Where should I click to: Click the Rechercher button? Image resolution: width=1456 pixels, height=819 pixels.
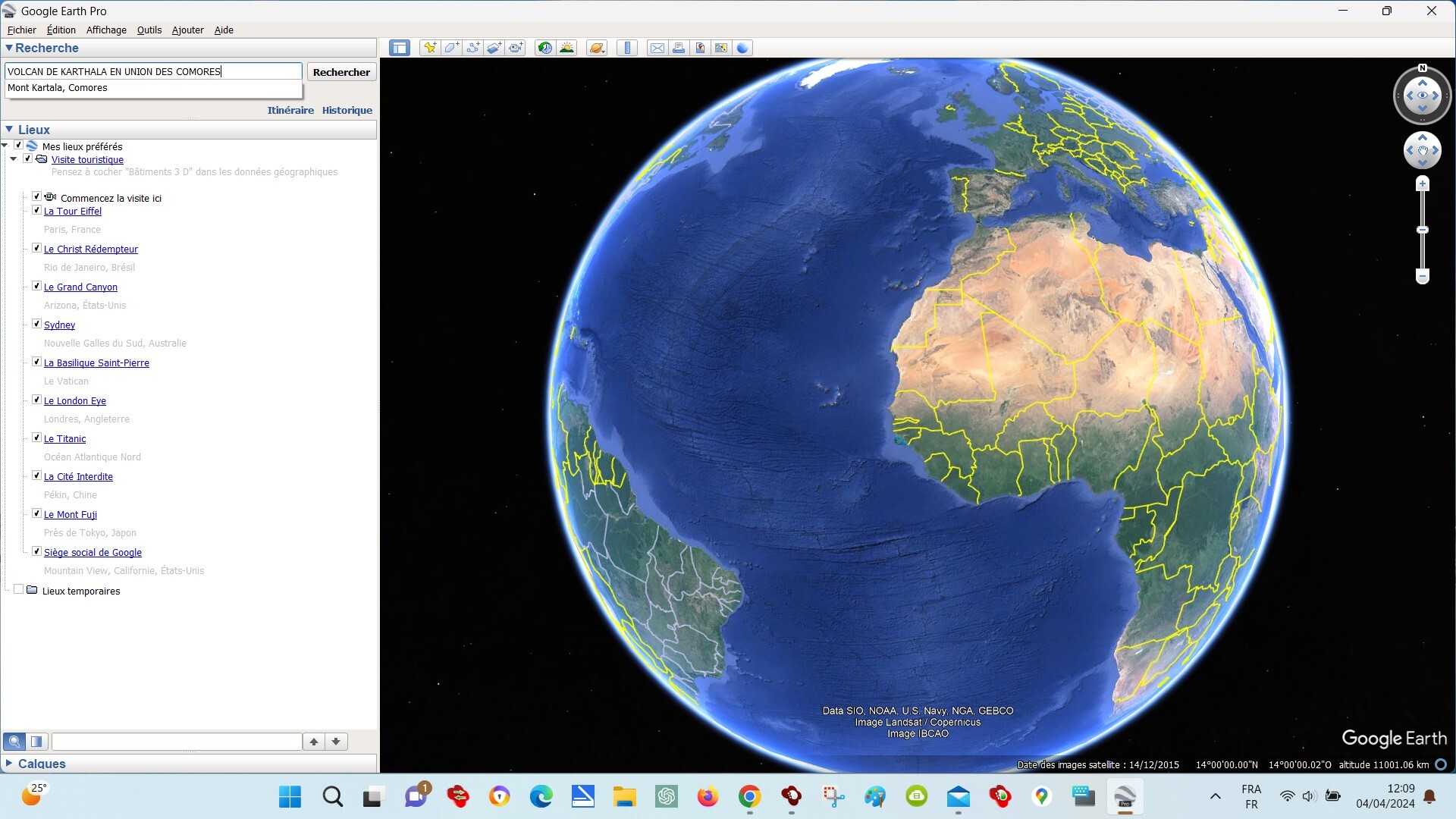click(x=341, y=72)
